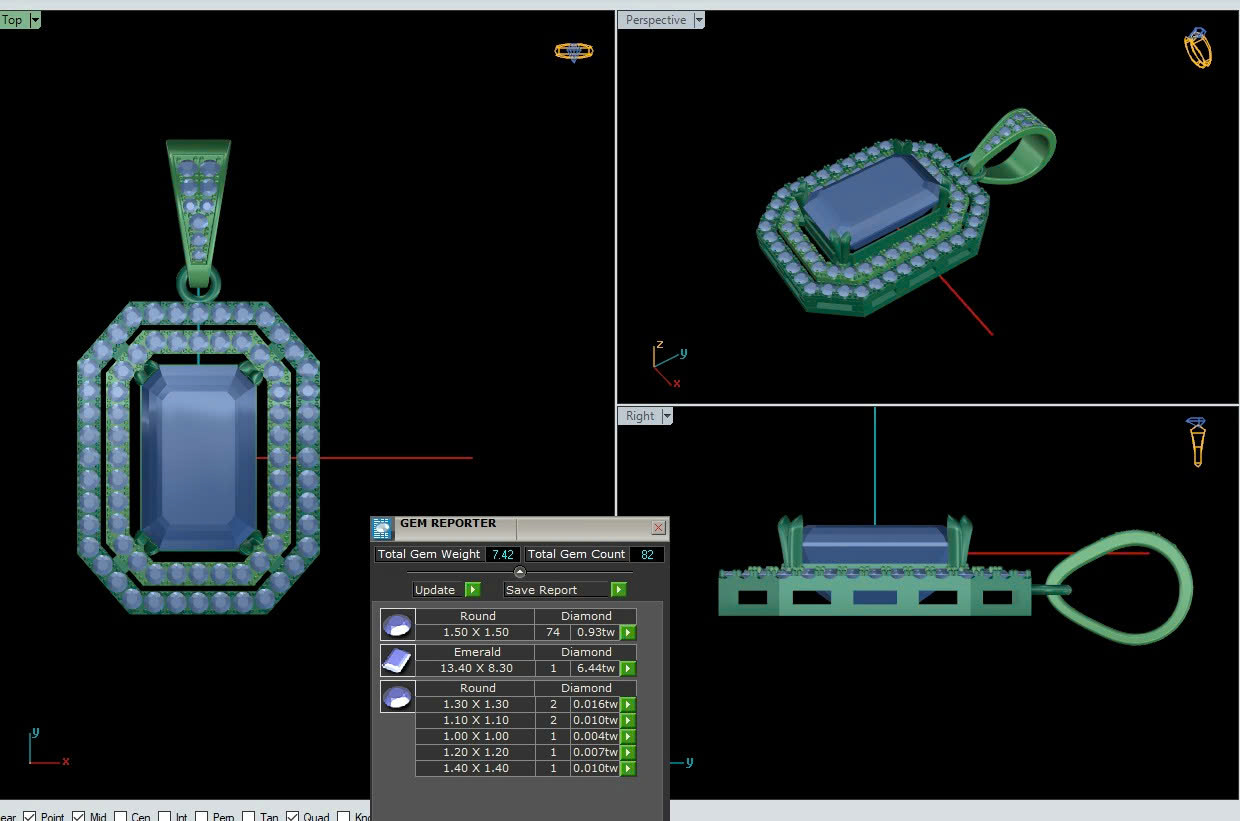1240x821 pixels.
Task: Click the green arrow for the 1.40 X 1.40 row
Action: 628,768
